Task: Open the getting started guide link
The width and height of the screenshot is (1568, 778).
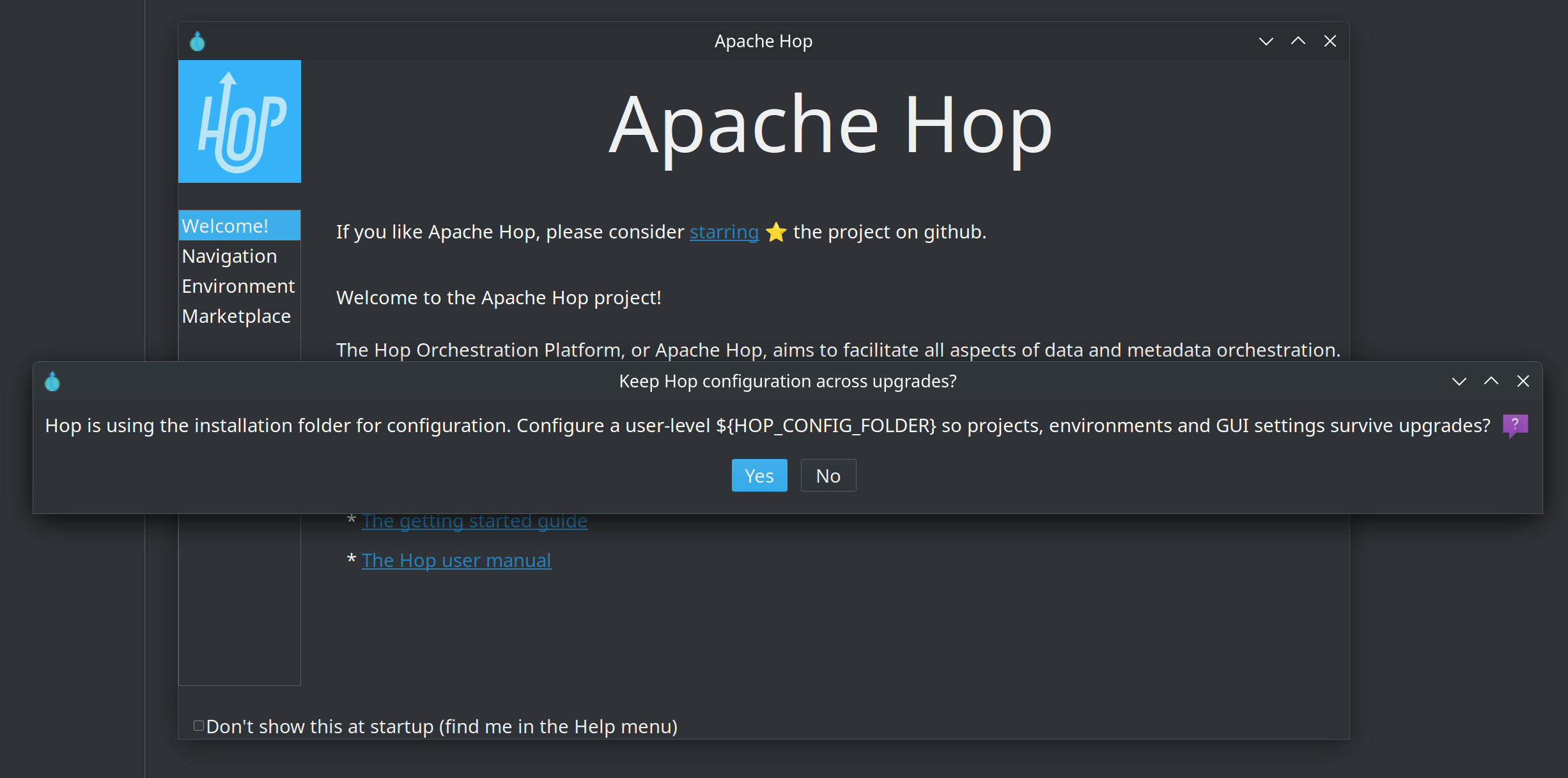Action: click(x=474, y=521)
